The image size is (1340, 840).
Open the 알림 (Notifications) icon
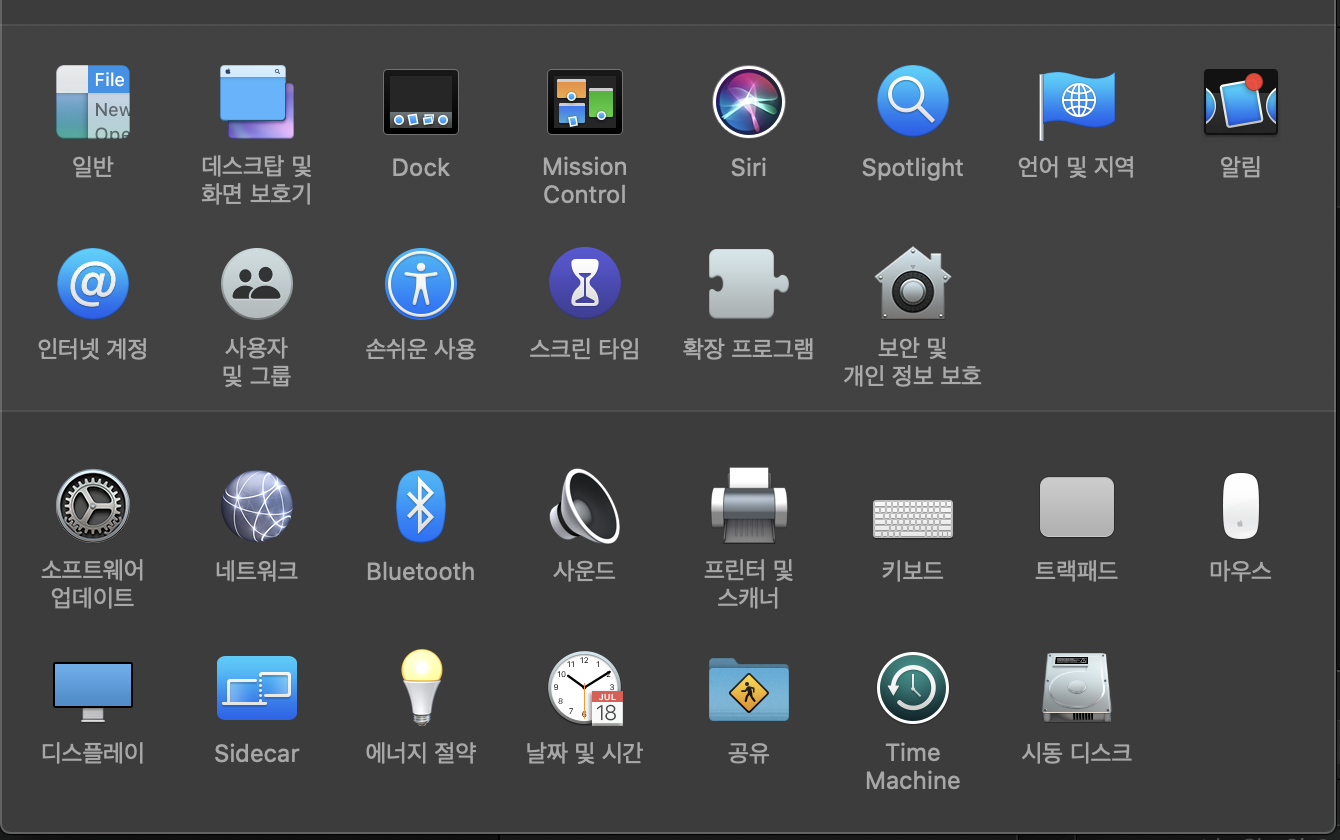(1241, 102)
